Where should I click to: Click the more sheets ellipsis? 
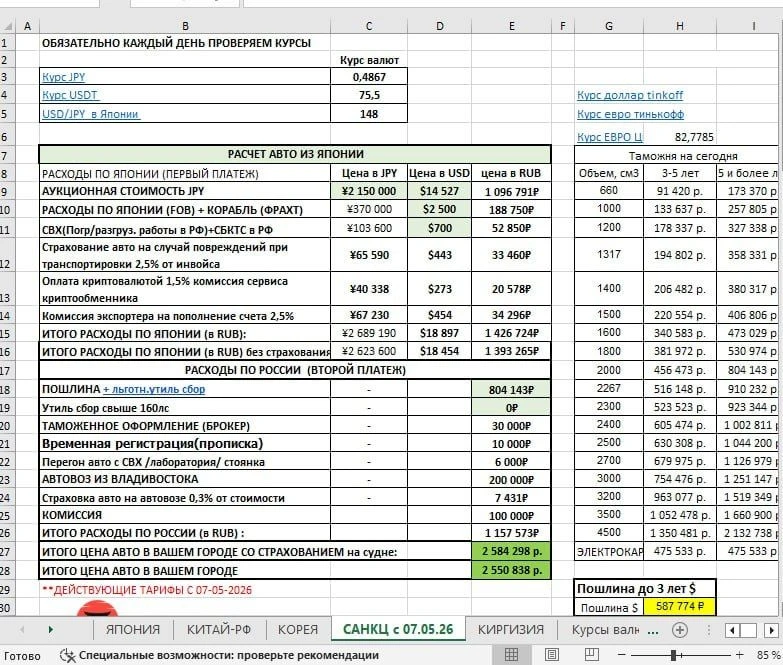pyautogui.click(x=652, y=631)
